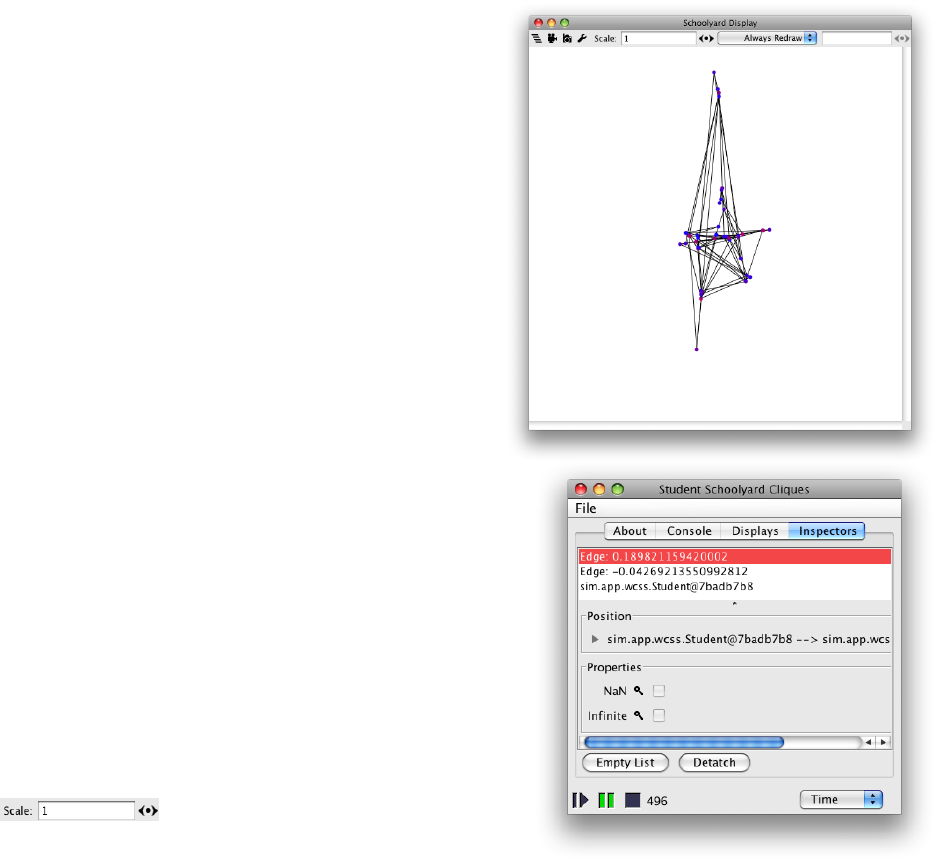
Task: Click the standalone scale adjuster knob at bottom left
Action: click(x=148, y=811)
